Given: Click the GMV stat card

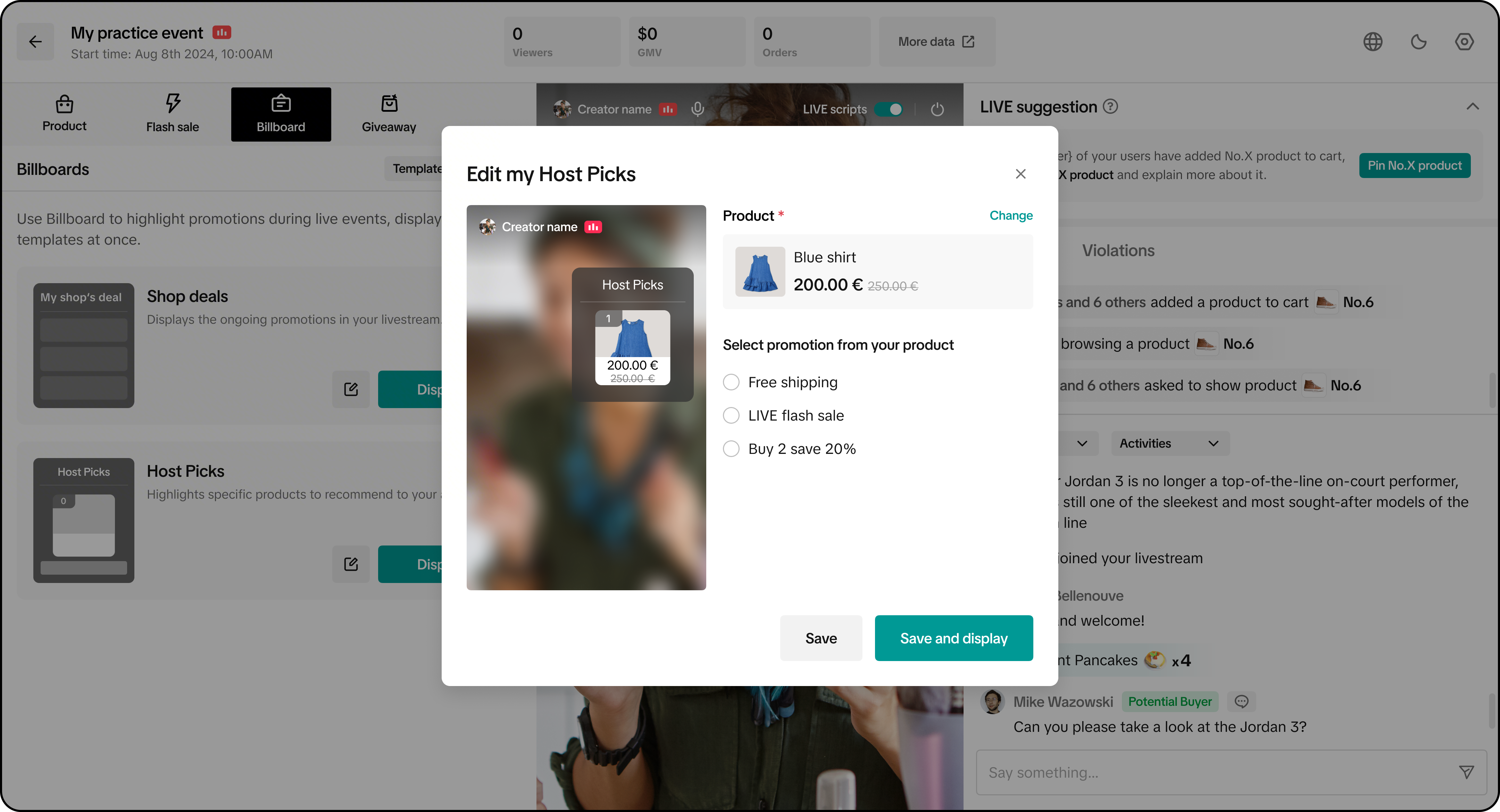Looking at the screenshot, I should coord(687,41).
